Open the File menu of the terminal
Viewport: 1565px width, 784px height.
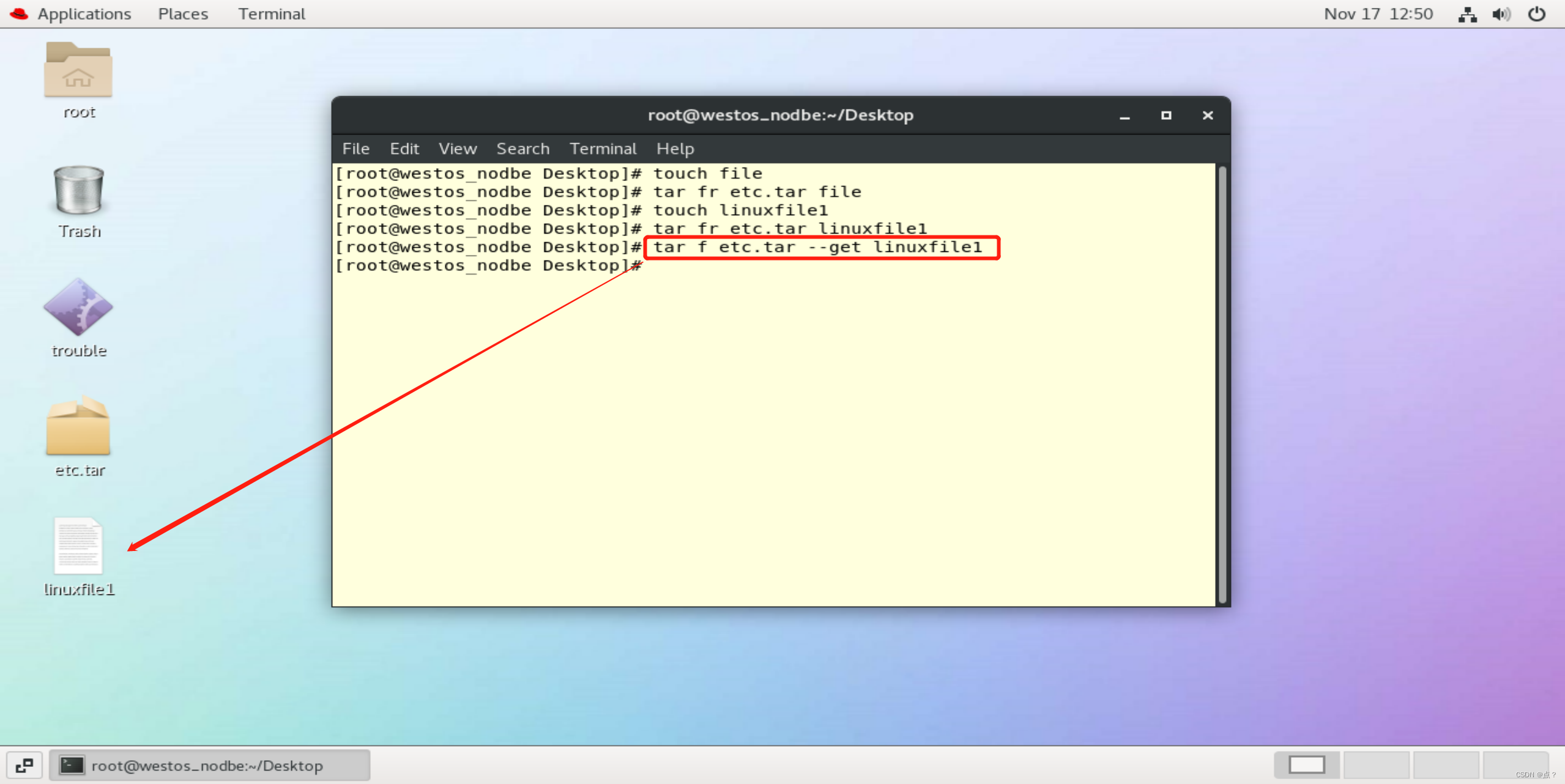355,149
